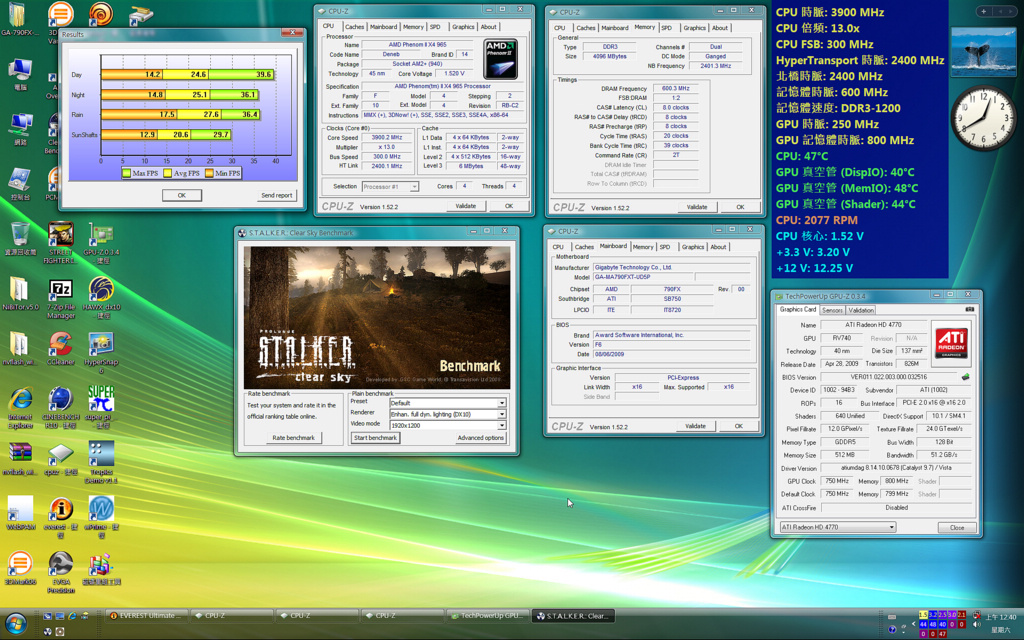
Task: Click the Windows Start orb
Action: click(16, 624)
